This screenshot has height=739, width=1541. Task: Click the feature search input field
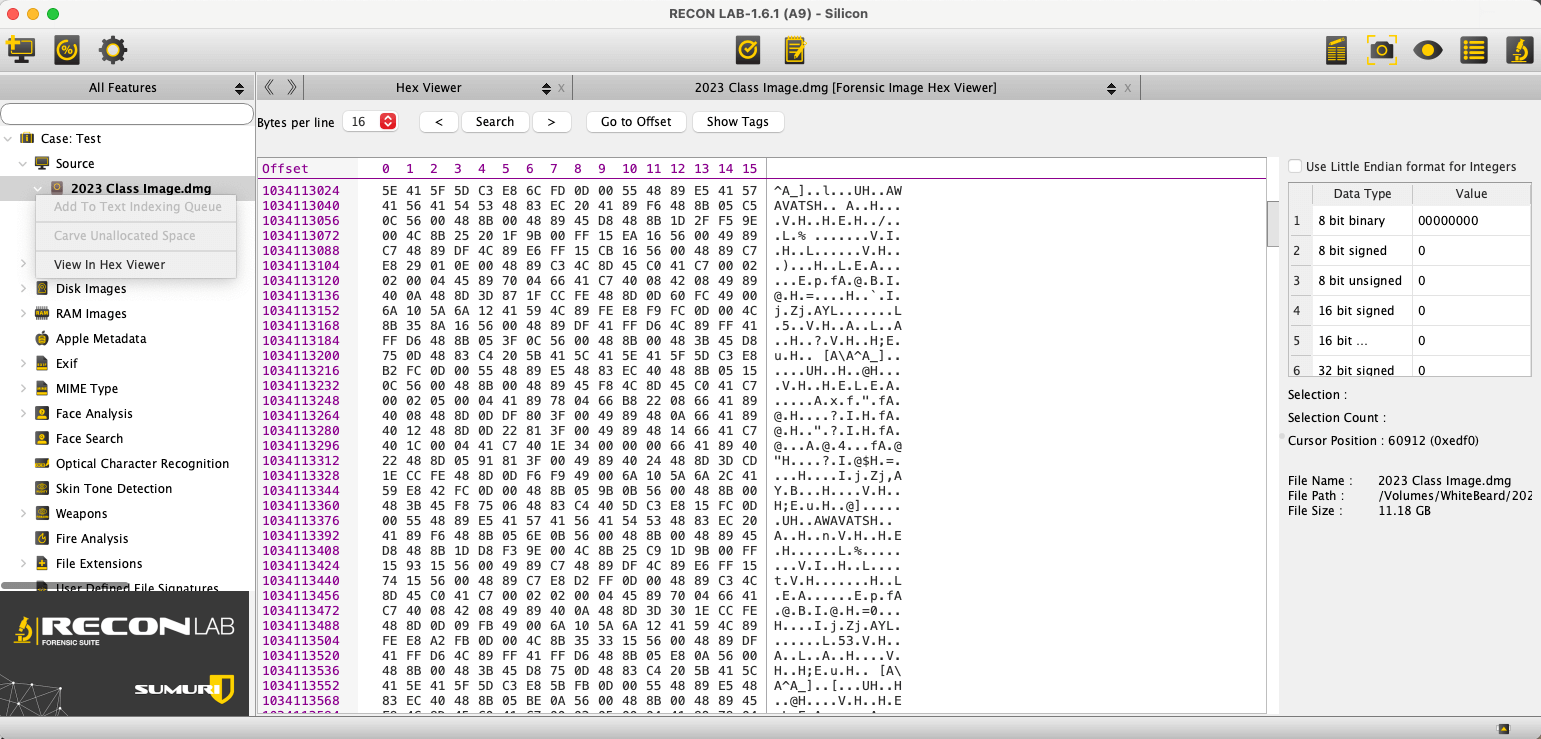point(127,114)
